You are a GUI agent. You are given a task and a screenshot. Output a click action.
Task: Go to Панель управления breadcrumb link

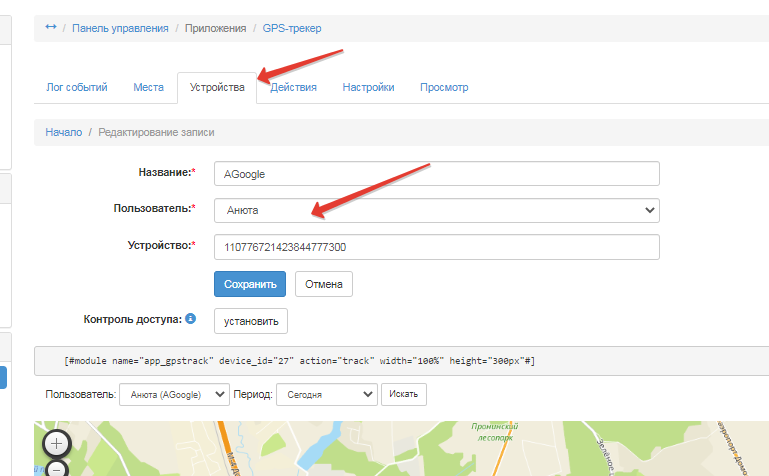point(120,28)
